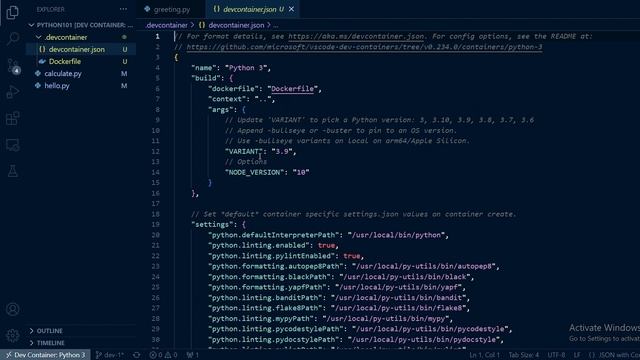Open the Accounts menu icon

point(13,309)
